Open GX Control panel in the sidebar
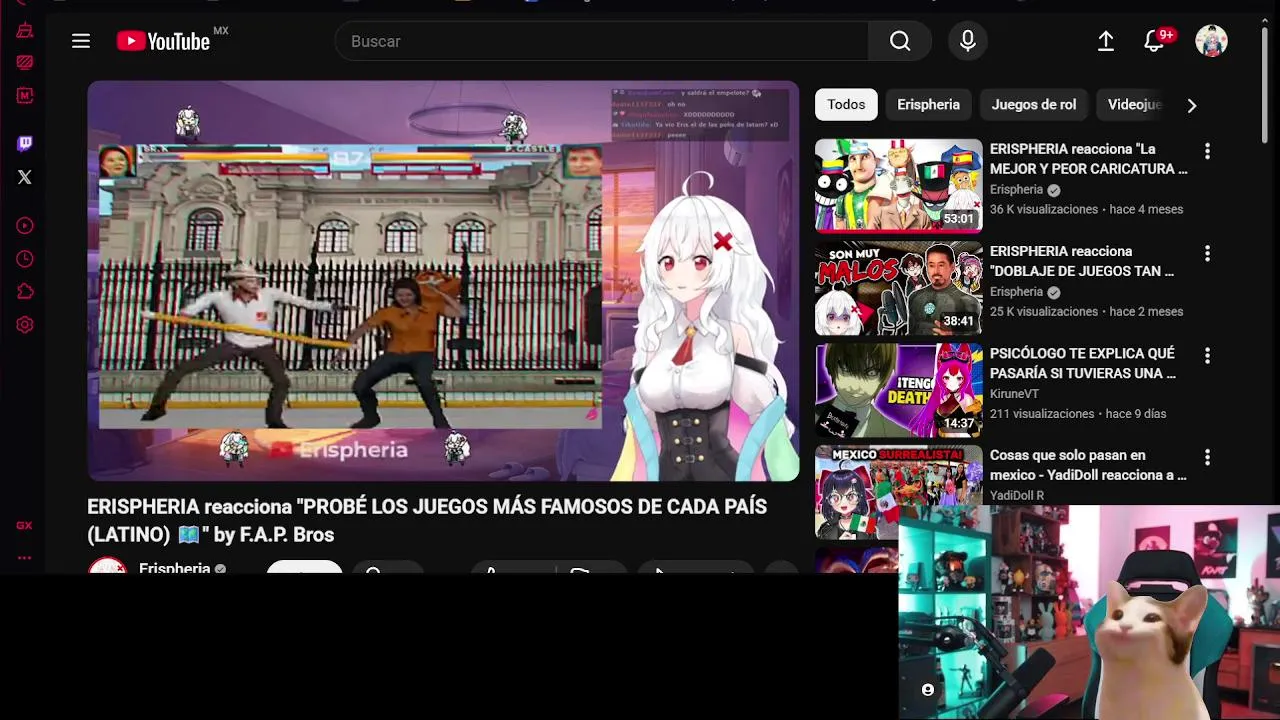This screenshot has height=720, width=1280. pyautogui.click(x=25, y=62)
